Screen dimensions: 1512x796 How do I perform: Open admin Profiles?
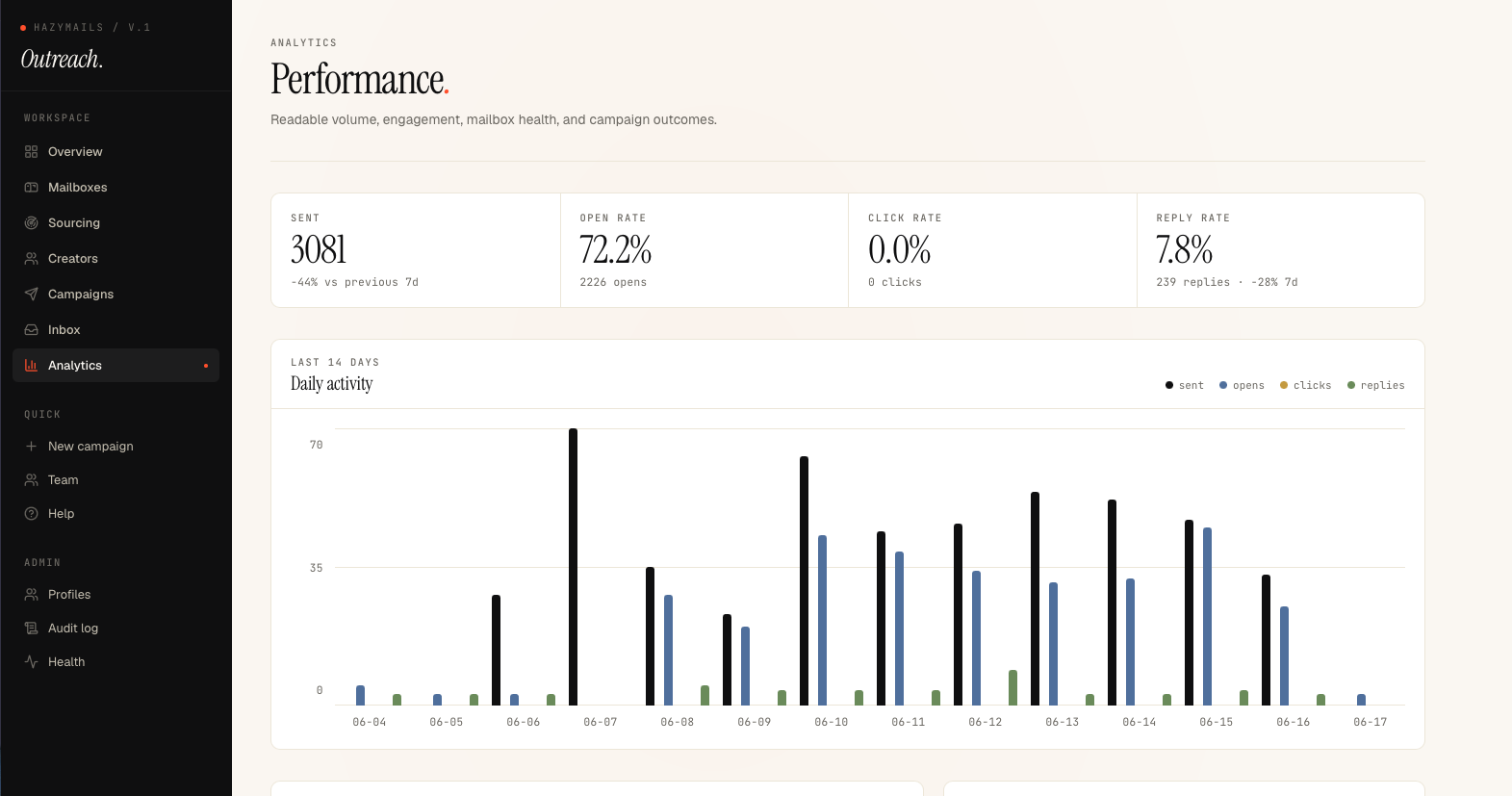coord(115,595)
